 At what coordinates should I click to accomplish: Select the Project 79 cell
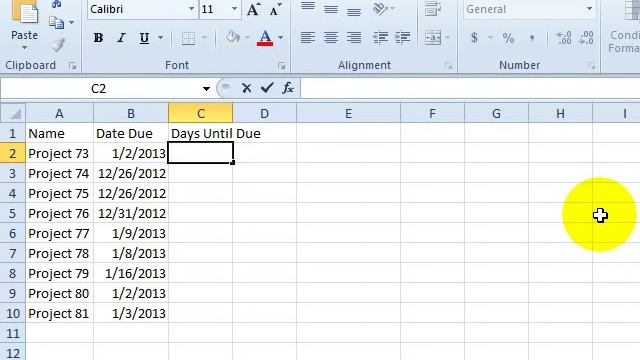point(60,273)
